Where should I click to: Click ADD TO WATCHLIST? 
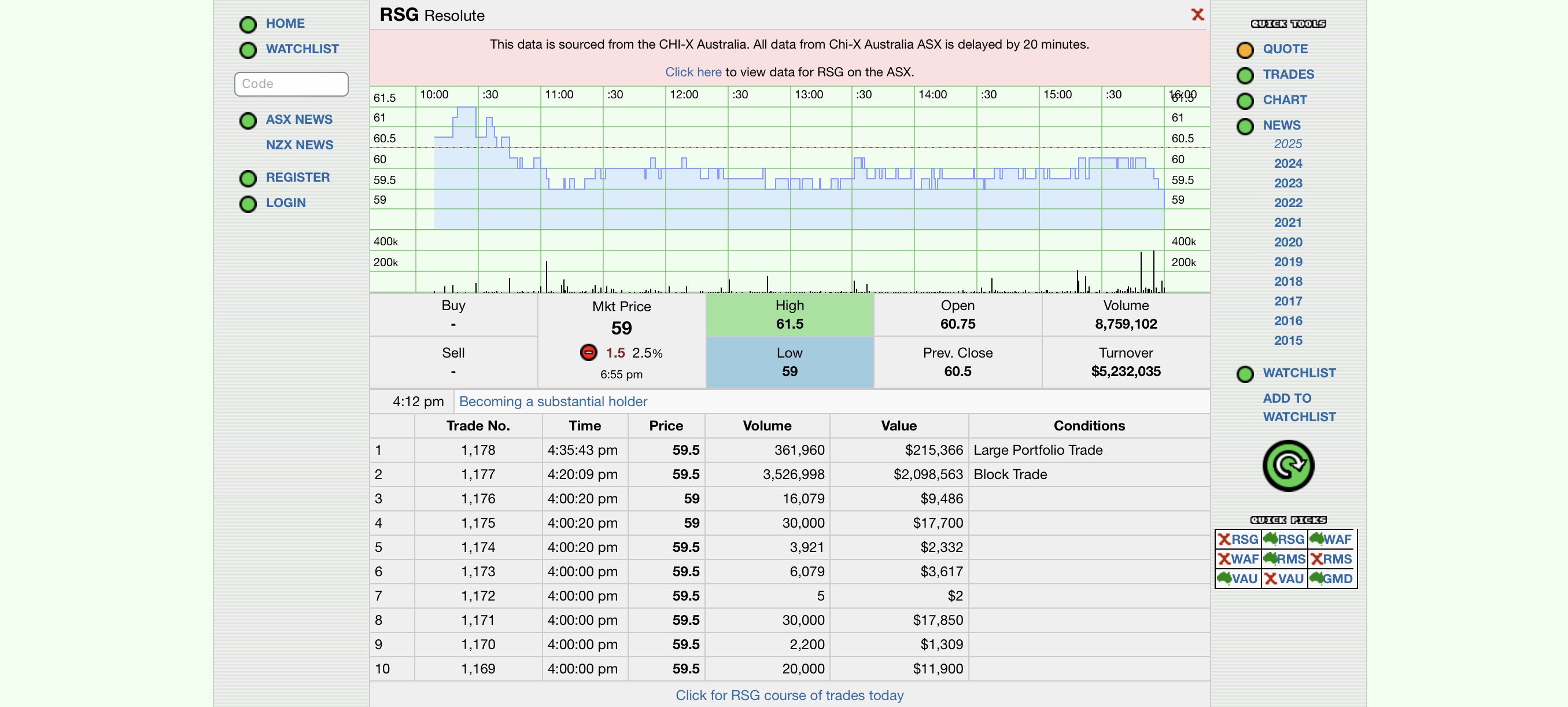click(1299, 407)
